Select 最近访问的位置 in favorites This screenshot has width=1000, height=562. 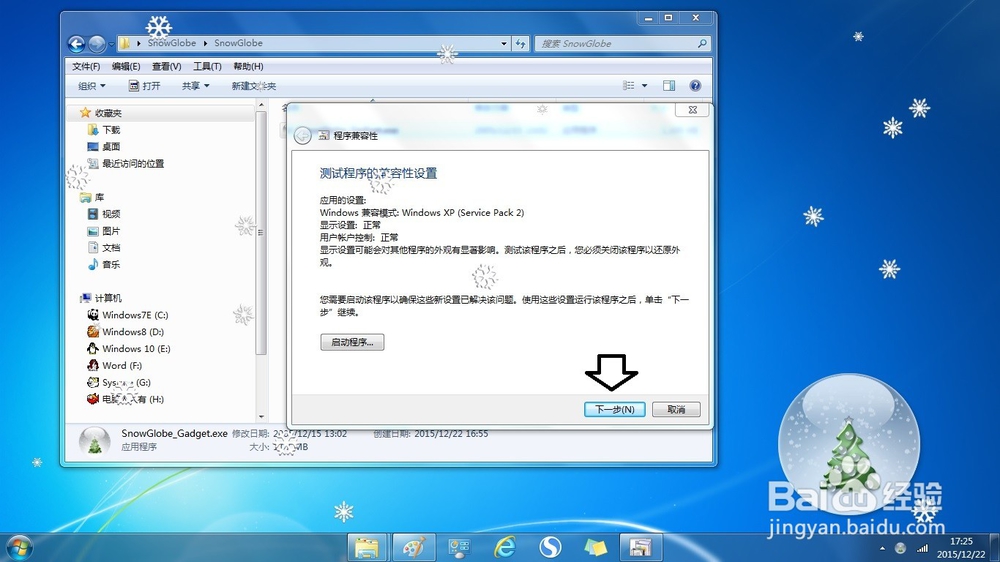tap(133, 163)
